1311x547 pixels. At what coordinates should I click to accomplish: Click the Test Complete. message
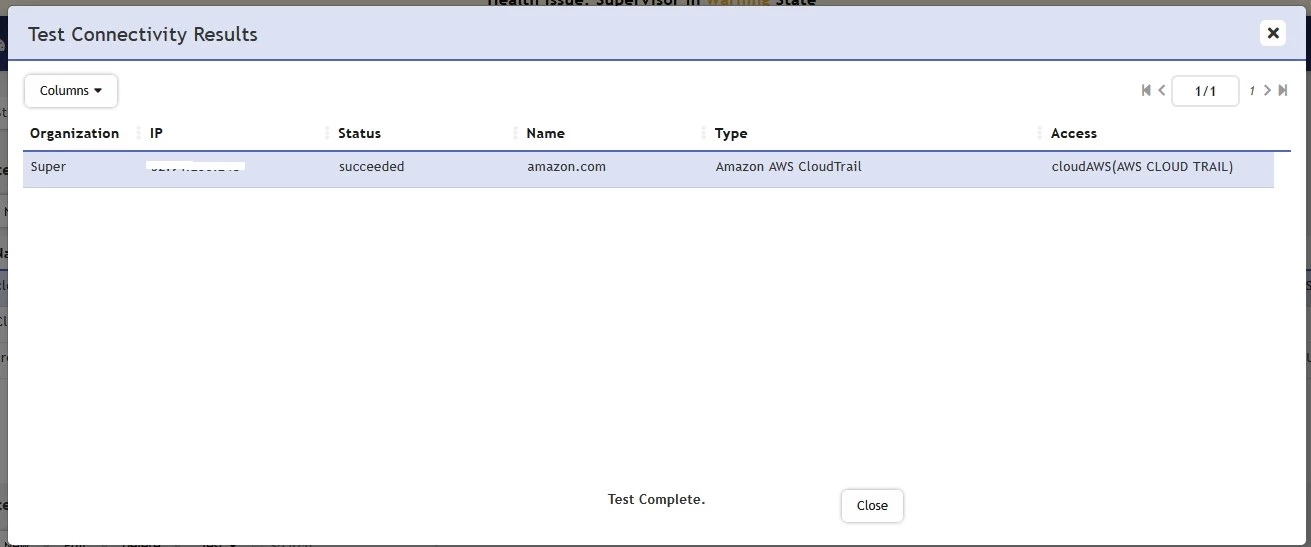[x=656, y=499]
